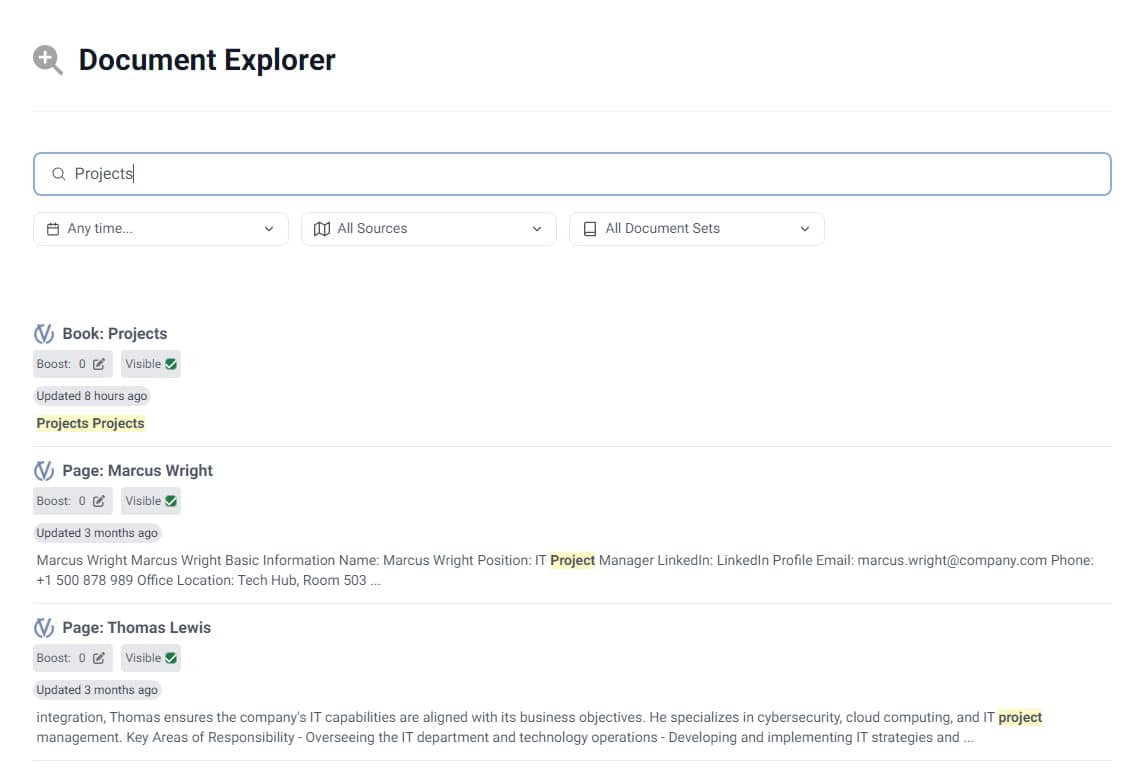Edit boost for Marcus Wright page
Viewport: 1136px width, 767px height.
click(x=98, y=501)
